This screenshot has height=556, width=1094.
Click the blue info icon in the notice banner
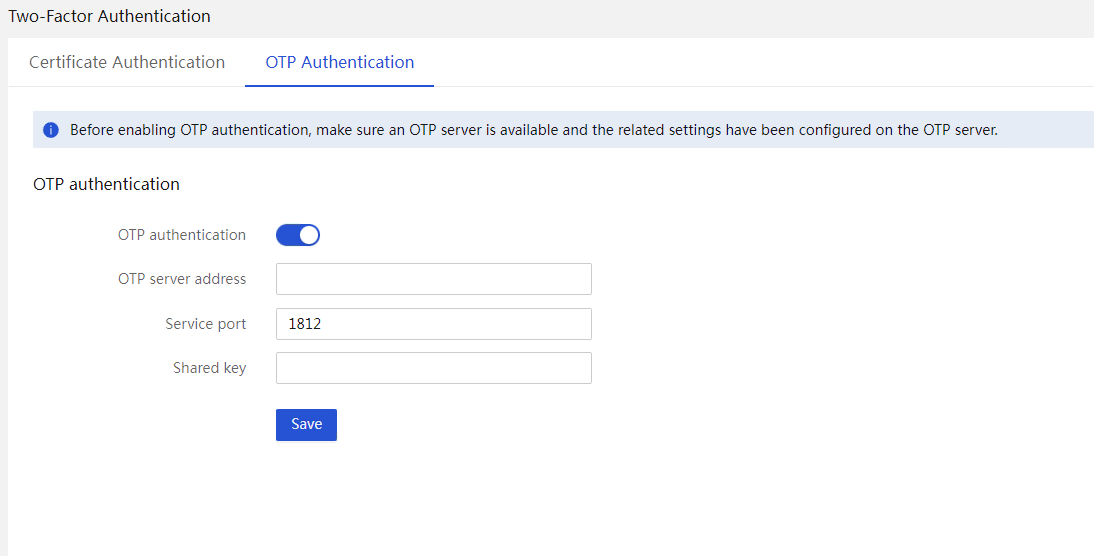point(51,130)
